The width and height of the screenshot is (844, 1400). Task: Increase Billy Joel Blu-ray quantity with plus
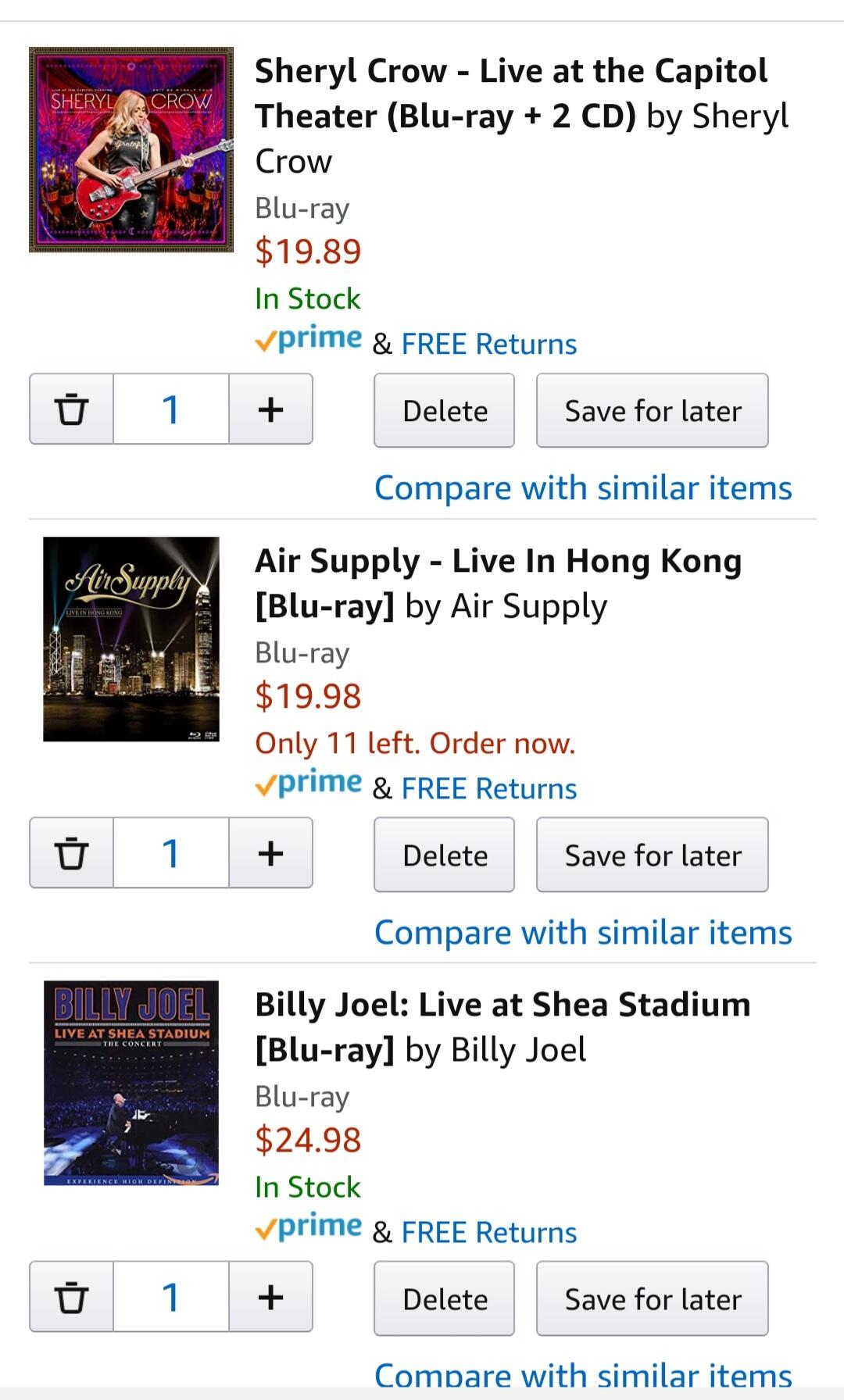point(270,1297)
